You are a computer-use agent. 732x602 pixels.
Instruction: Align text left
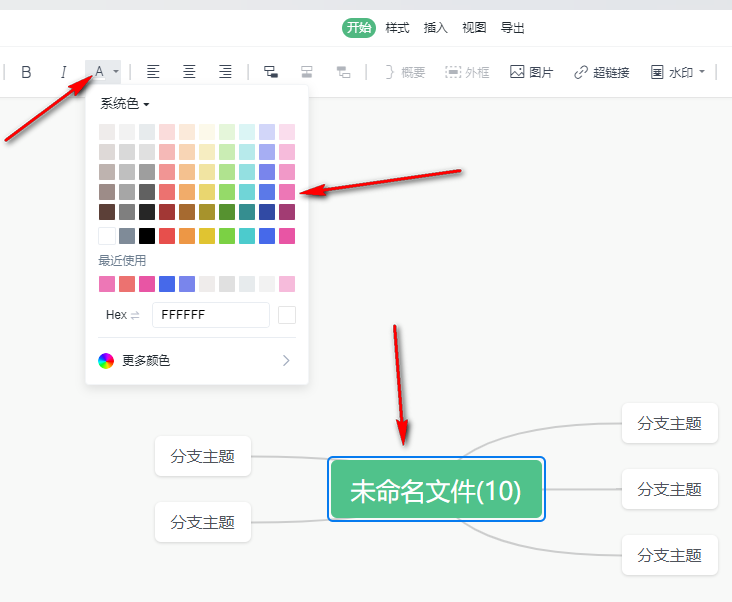153,72
